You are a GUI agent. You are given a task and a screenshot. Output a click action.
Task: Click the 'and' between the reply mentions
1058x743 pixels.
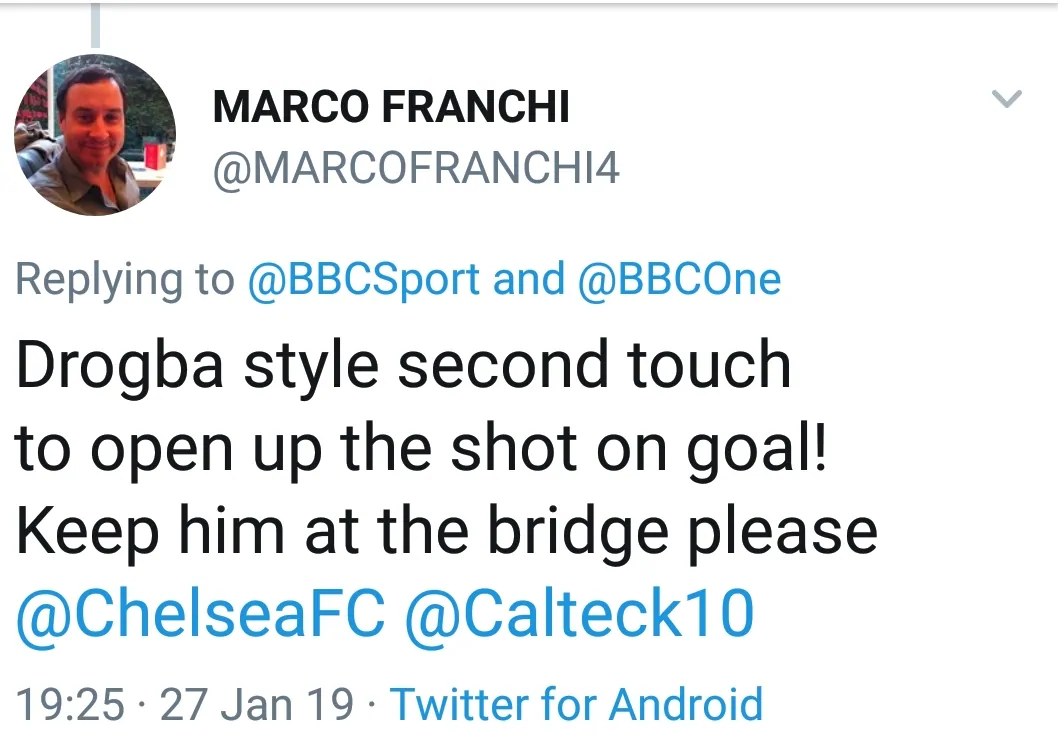tap(529, 279)
